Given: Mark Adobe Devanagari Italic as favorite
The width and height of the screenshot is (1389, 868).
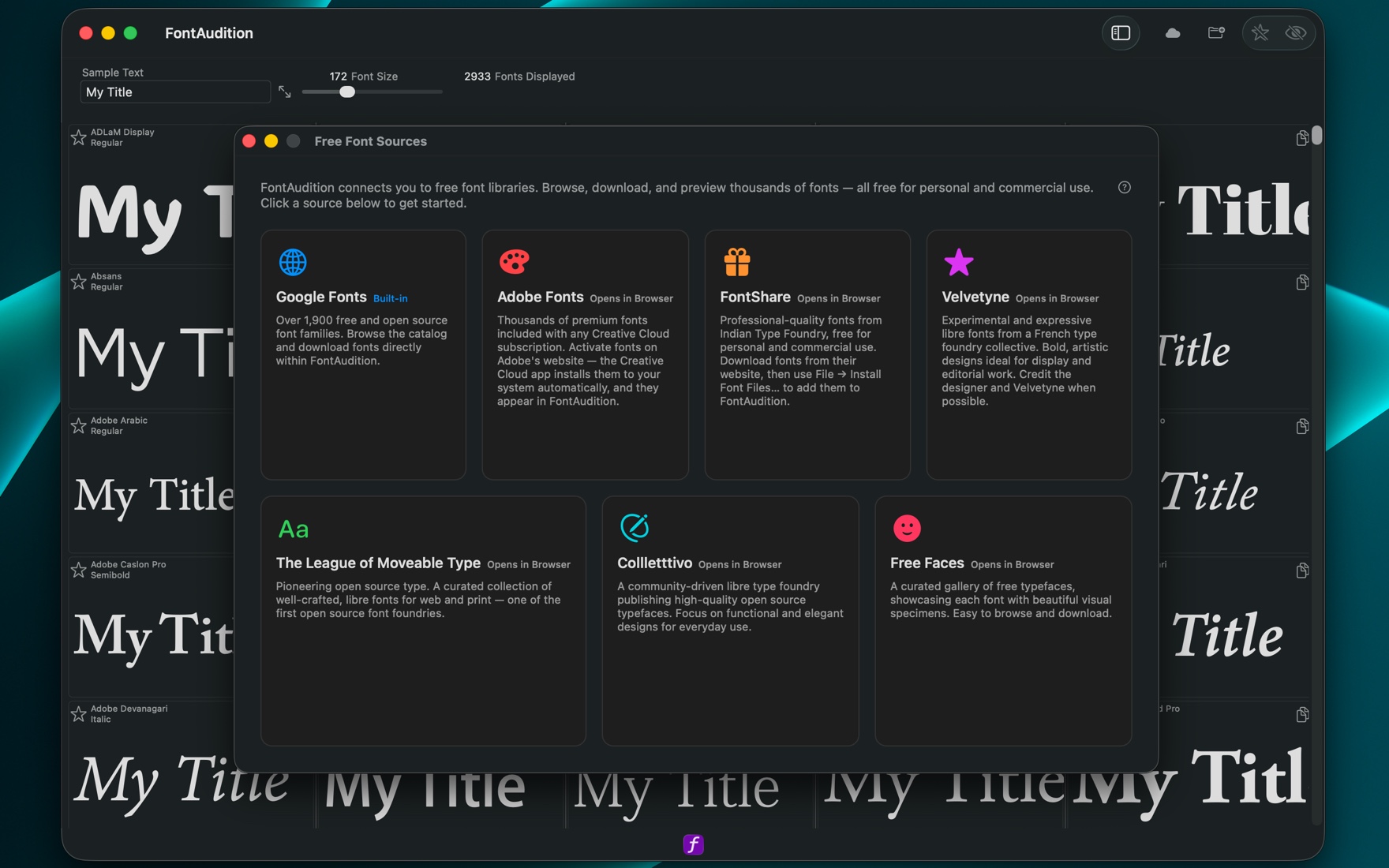Looking at the screenshot, I should 79,714.
